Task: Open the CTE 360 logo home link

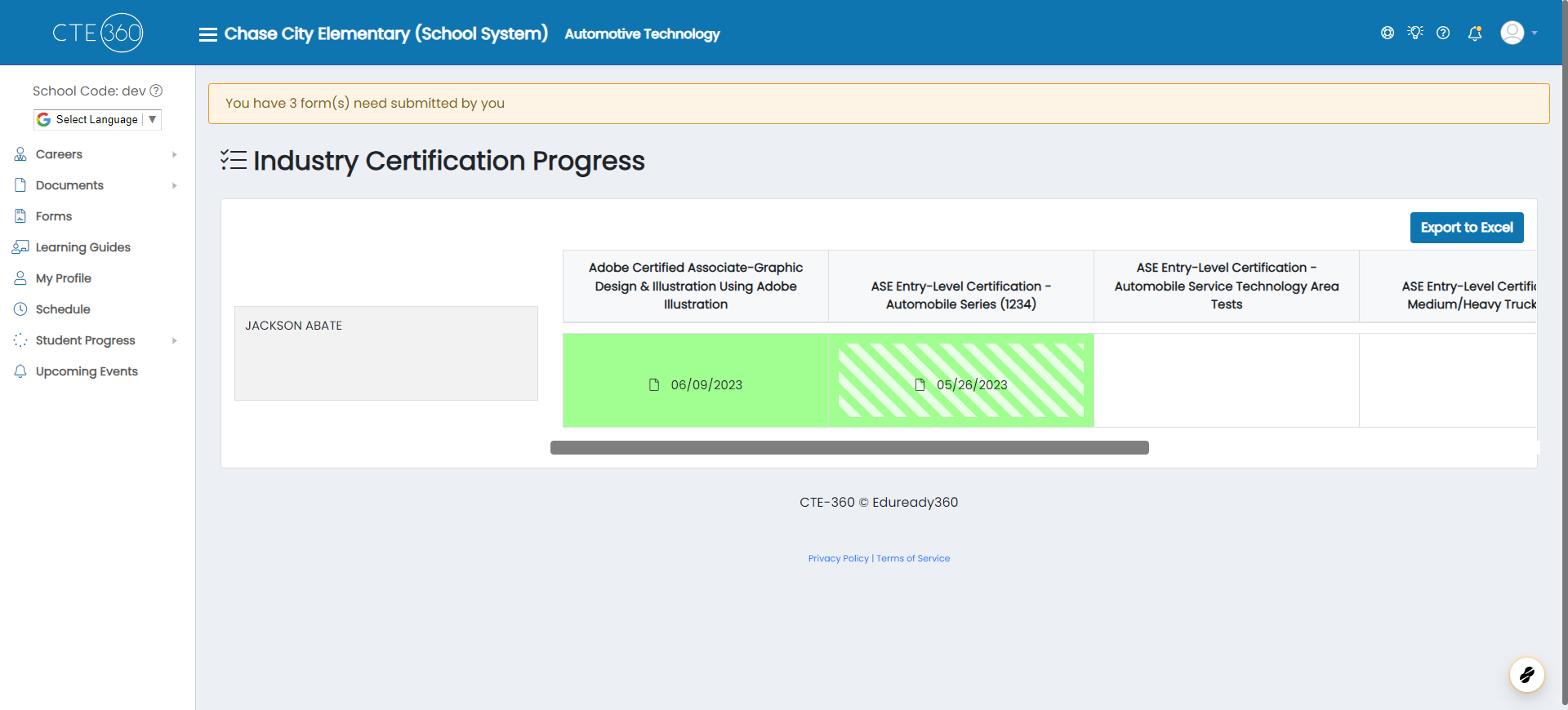Action: click(x=97, y=33)
